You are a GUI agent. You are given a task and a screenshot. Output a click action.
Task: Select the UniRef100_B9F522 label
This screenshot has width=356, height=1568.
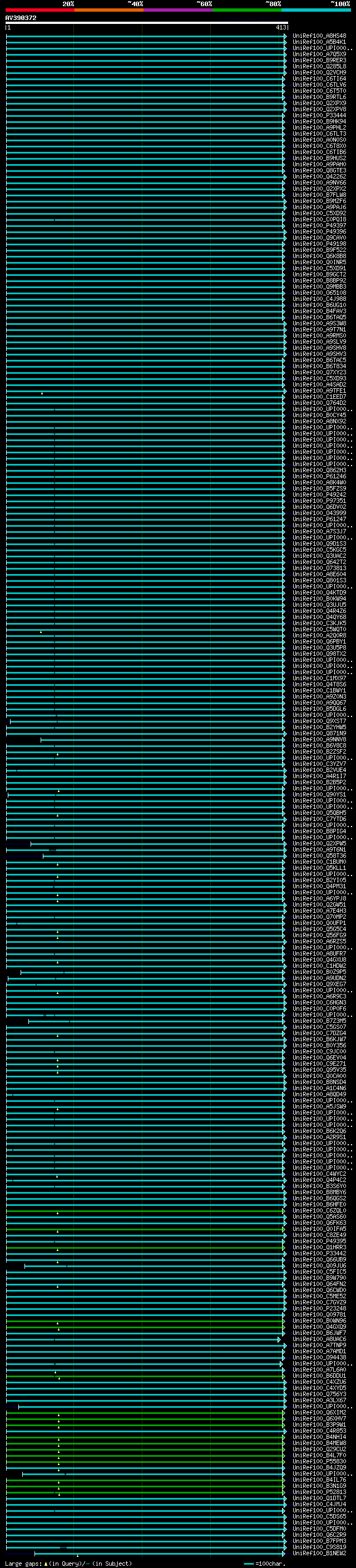coord(319,250)
